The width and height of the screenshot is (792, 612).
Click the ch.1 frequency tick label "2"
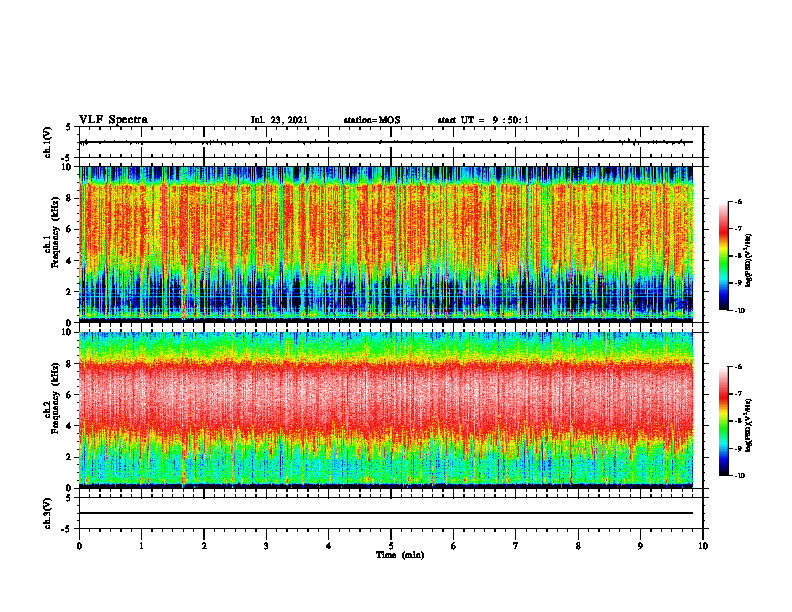click(x=69, y=291)
